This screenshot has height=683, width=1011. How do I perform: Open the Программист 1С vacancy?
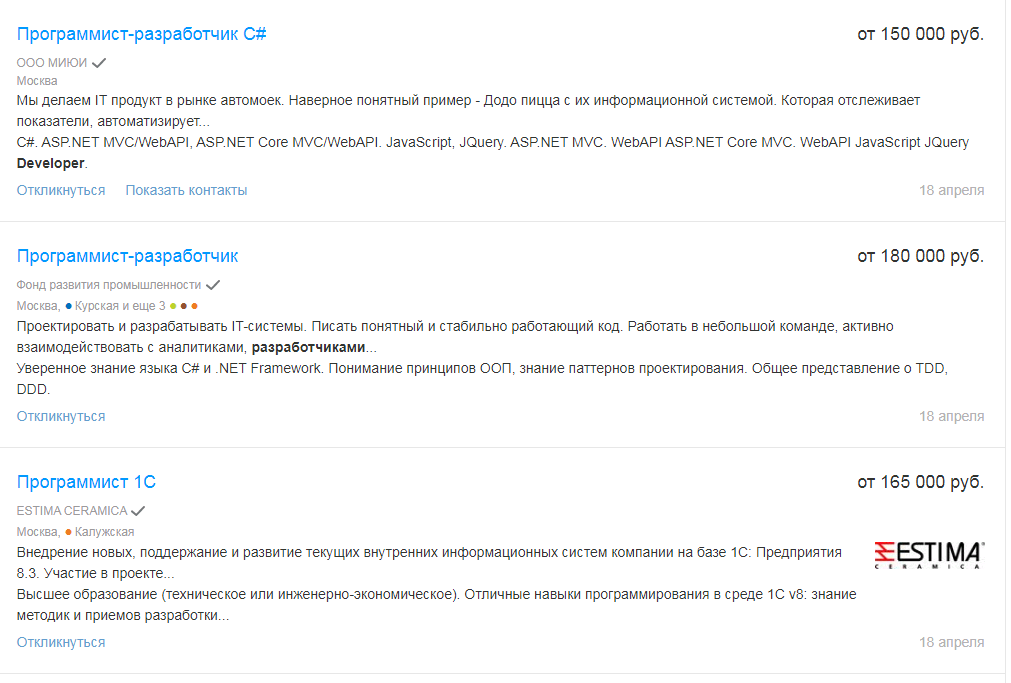pos(86,482)
